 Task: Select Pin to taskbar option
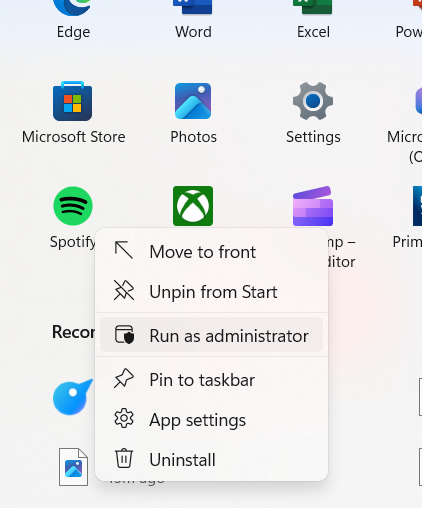(211, 380)
